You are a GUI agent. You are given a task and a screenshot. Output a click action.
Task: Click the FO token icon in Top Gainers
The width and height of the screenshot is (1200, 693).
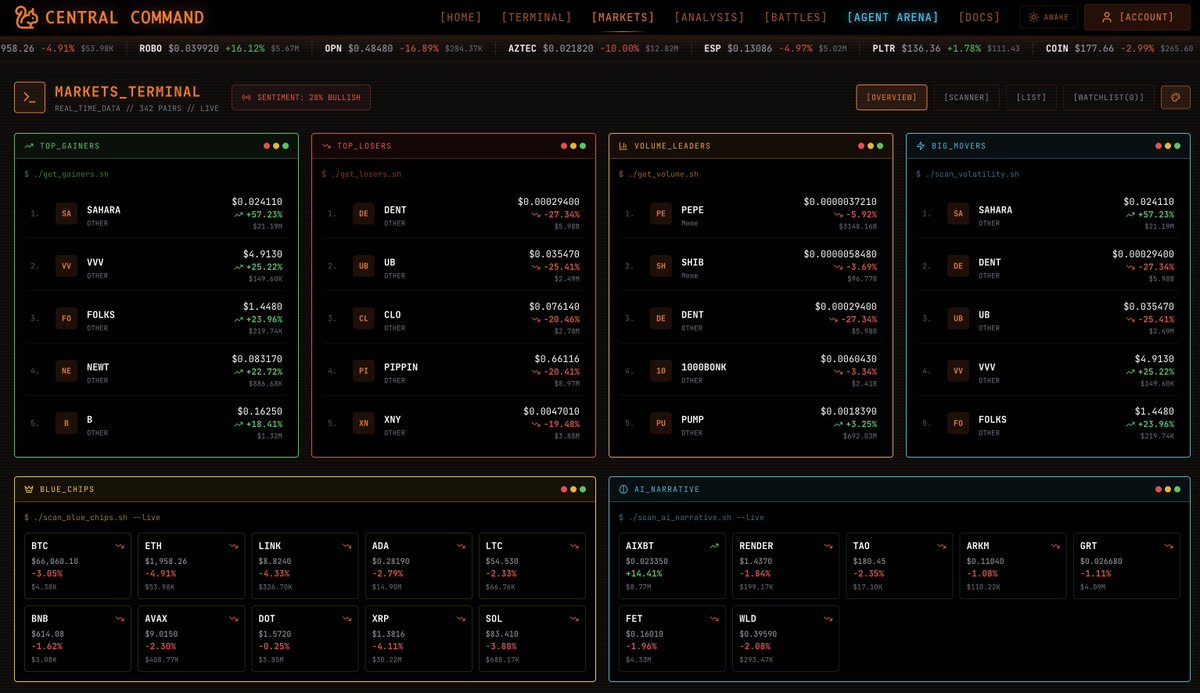pos(67,318)
